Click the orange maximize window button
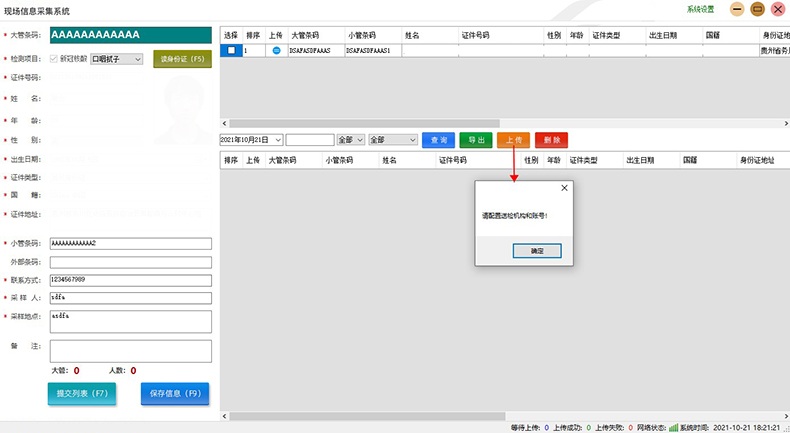The image size is (790, 433). tap(757, 9)
